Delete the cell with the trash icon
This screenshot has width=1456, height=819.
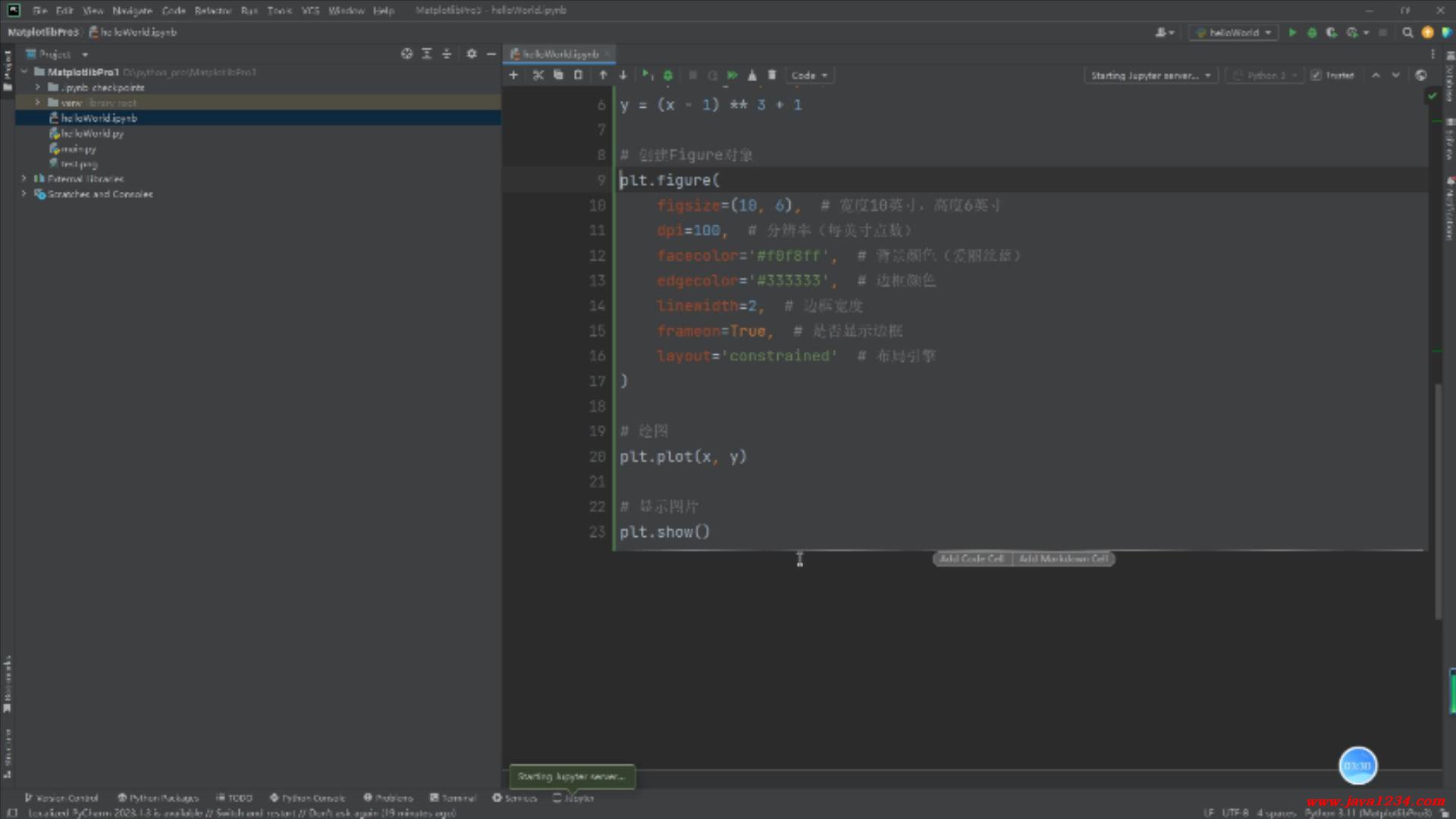[x=772, y=75]
